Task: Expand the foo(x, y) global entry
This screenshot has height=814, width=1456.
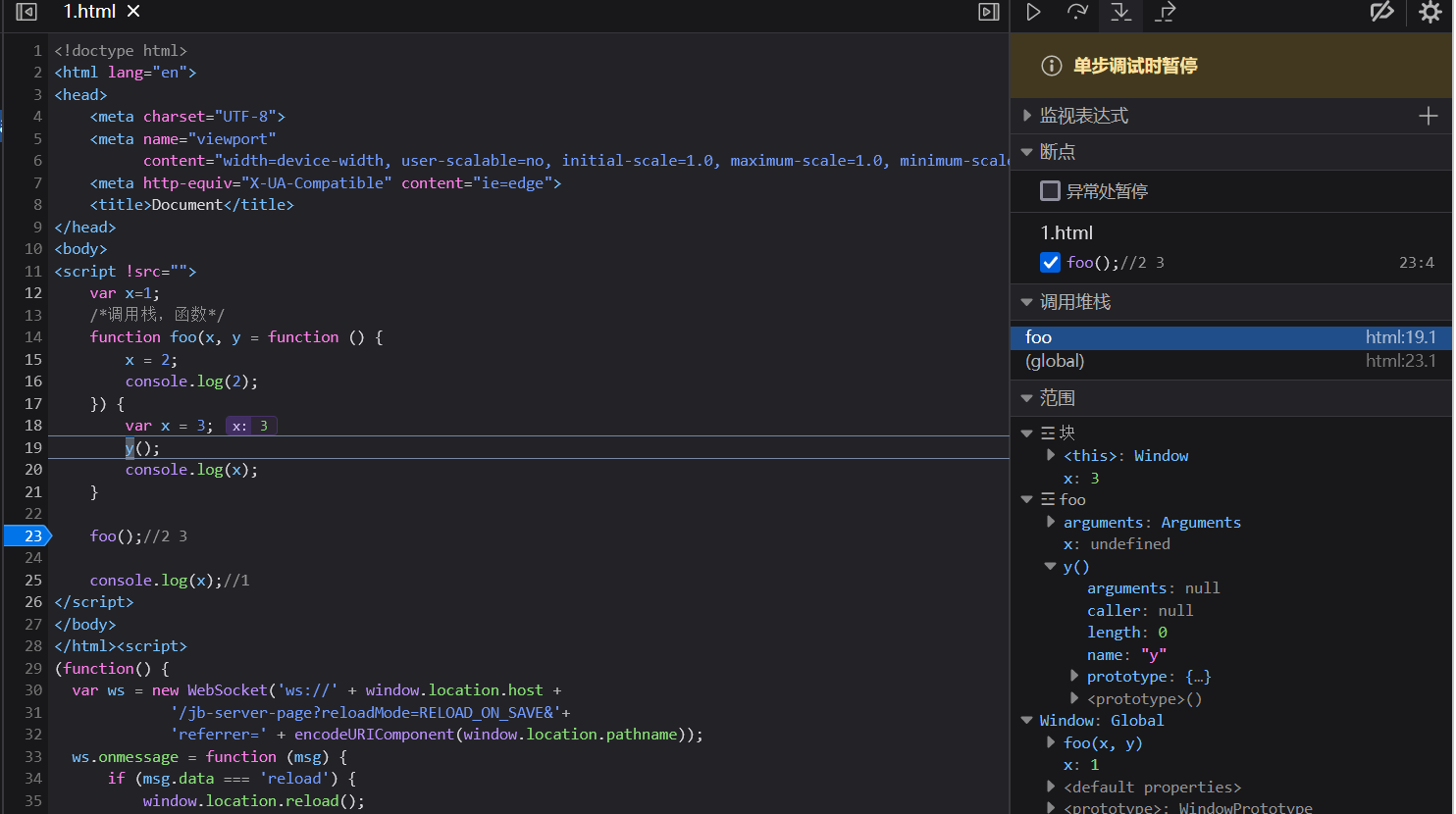Action: tap(1052, 743)
